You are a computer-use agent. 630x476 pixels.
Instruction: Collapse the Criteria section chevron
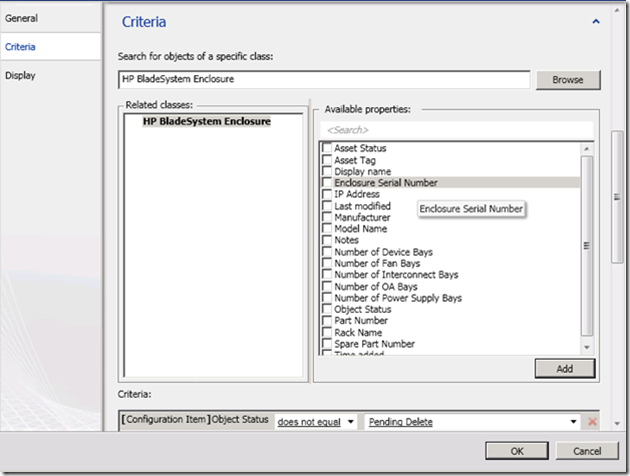point(596,21)
